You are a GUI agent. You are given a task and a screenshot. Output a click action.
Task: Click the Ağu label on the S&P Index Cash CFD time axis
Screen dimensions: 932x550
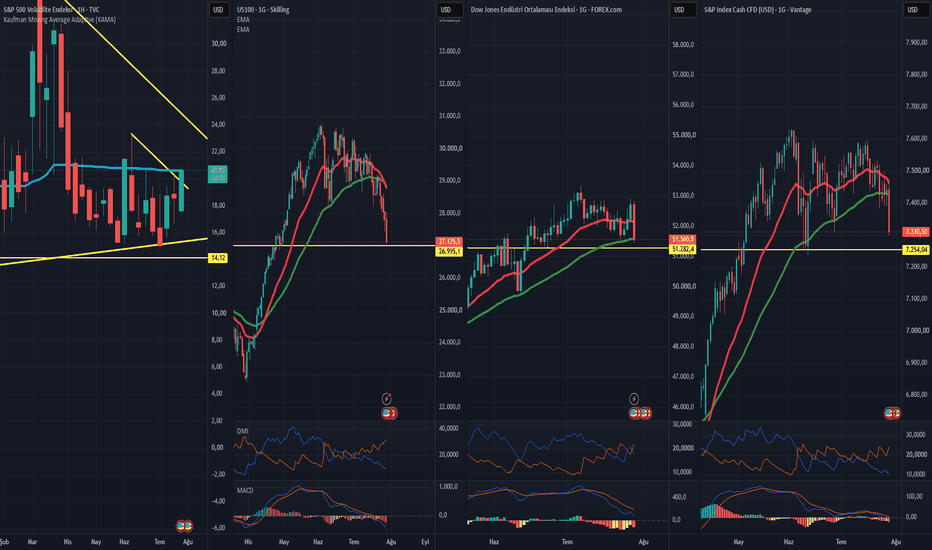coord(896,542)
